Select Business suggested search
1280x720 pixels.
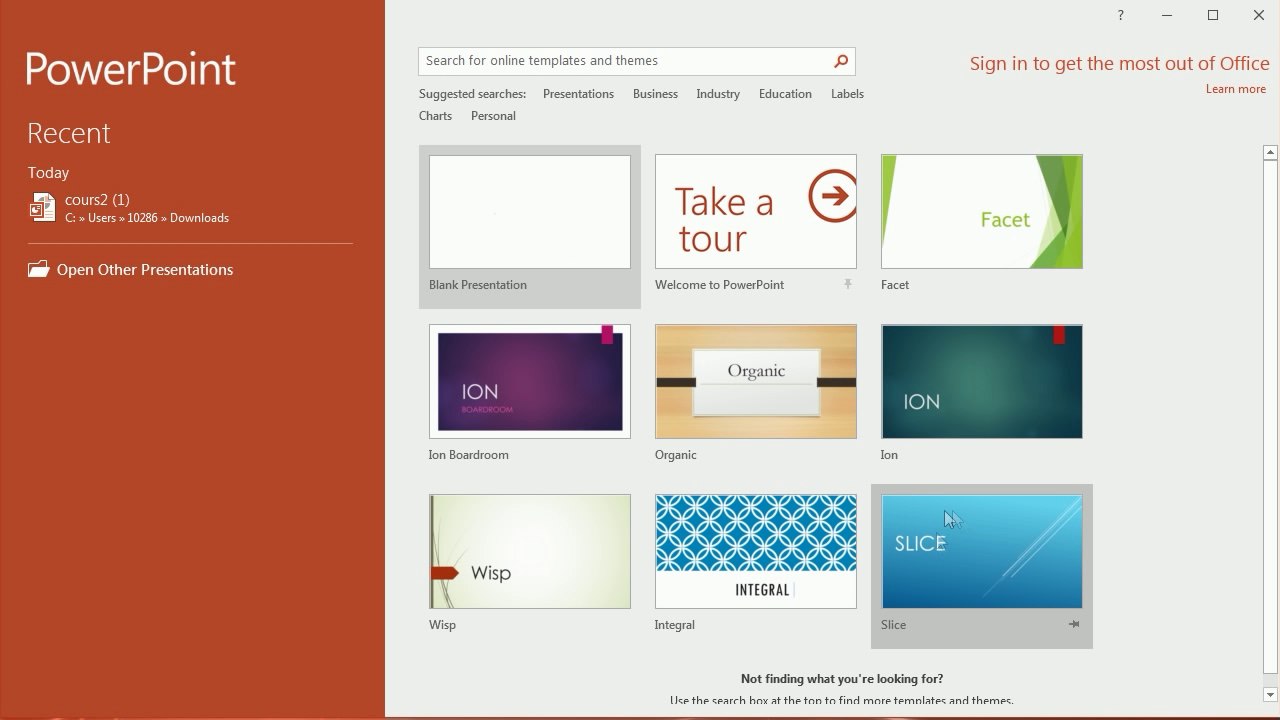click(x=655, y=94)
